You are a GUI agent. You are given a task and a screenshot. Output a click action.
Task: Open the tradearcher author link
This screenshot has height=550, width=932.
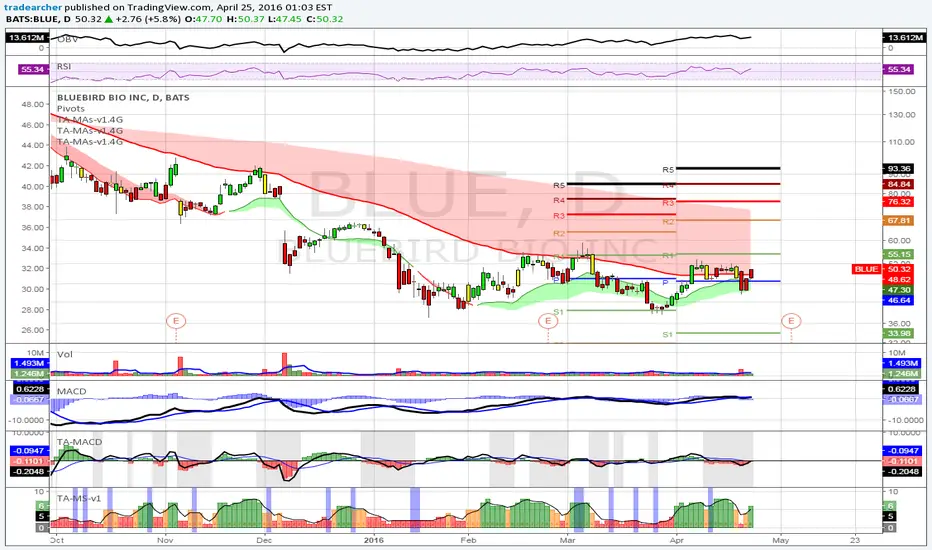(33, 7)
